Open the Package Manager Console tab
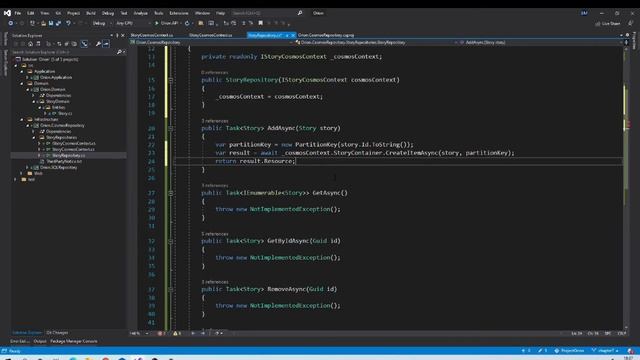Screen dimensions: 640x360 [x=74, y=341]
